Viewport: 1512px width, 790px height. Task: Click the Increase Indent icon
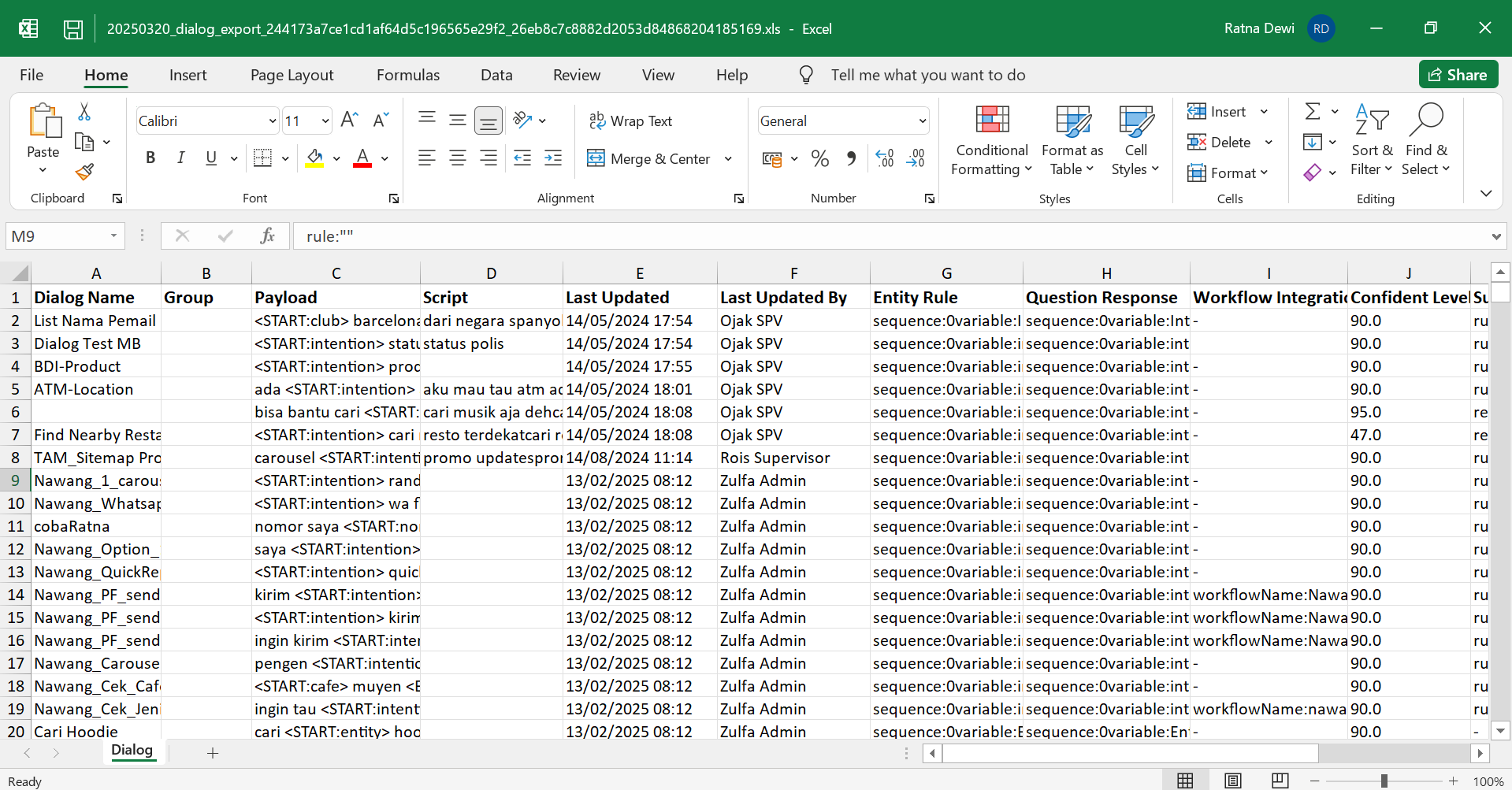553,158
